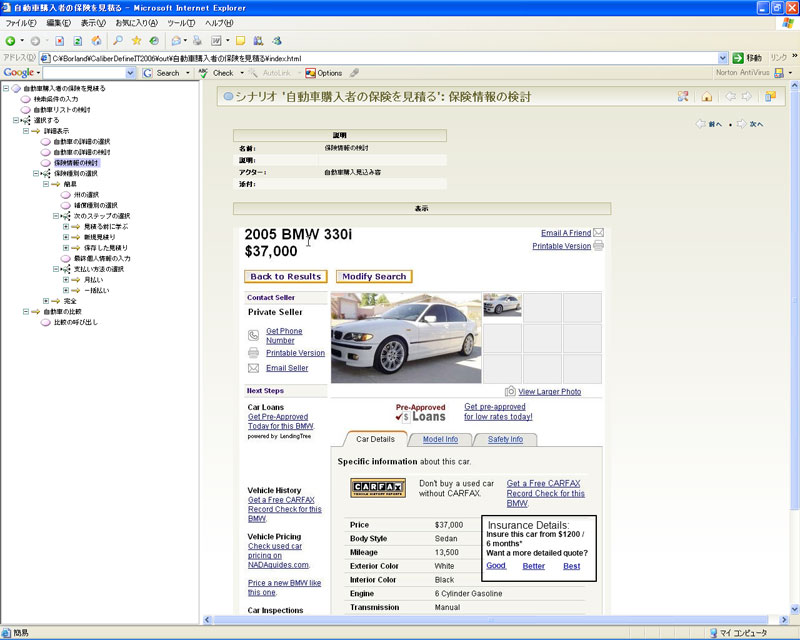
Task: Click the Mail envelope icon
Action: [x=176, y=41]
